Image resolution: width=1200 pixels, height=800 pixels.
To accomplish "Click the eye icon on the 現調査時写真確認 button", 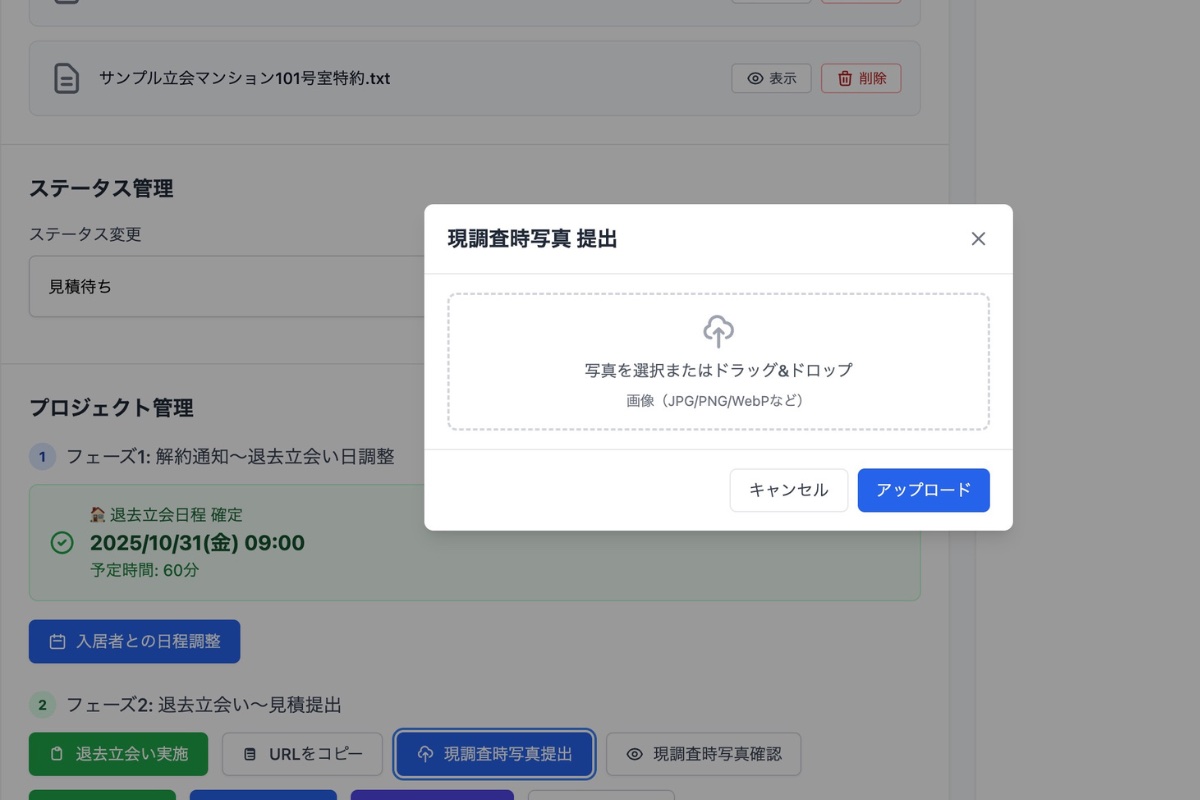I will pos(635,754).
